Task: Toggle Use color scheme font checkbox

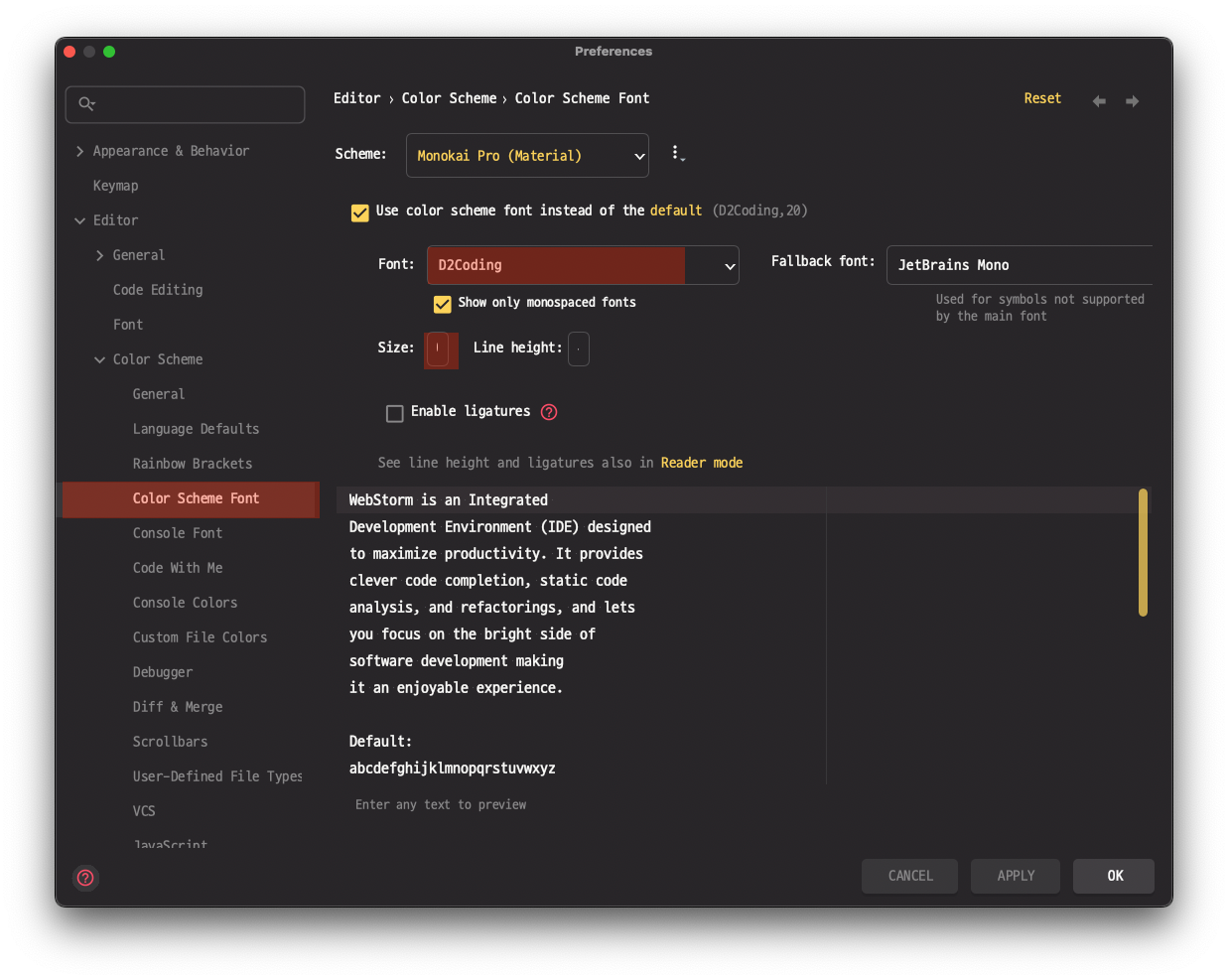Action: [360, 212]
